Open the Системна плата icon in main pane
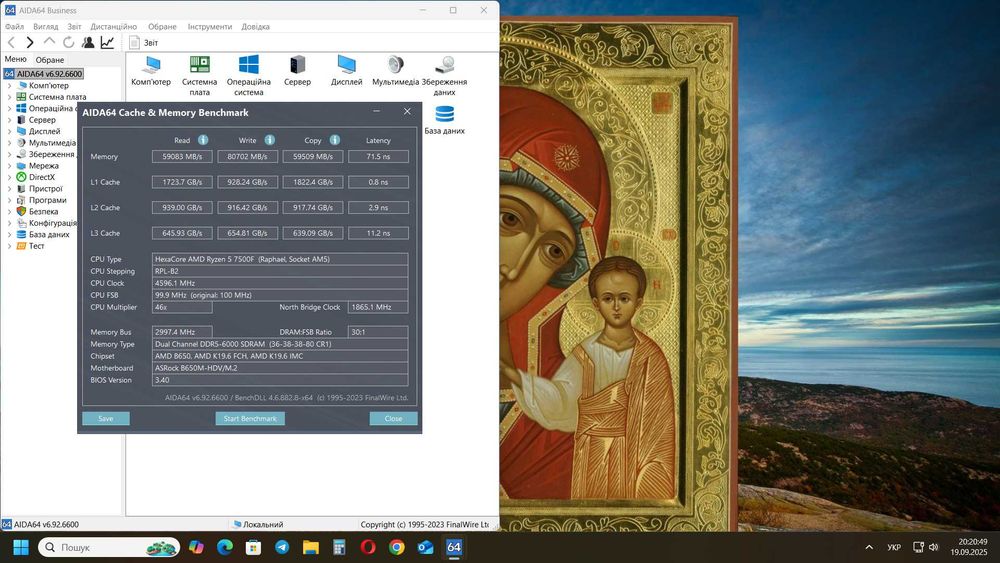This screenshot has width=1000, height=563. pyautogui.click(x=200, y=75)
